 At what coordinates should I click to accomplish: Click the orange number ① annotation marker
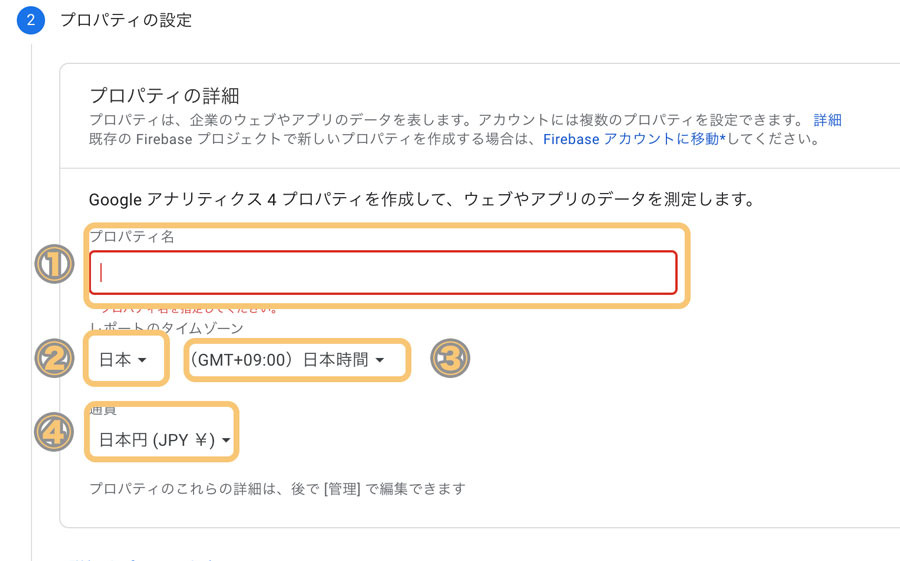[54, 264]
